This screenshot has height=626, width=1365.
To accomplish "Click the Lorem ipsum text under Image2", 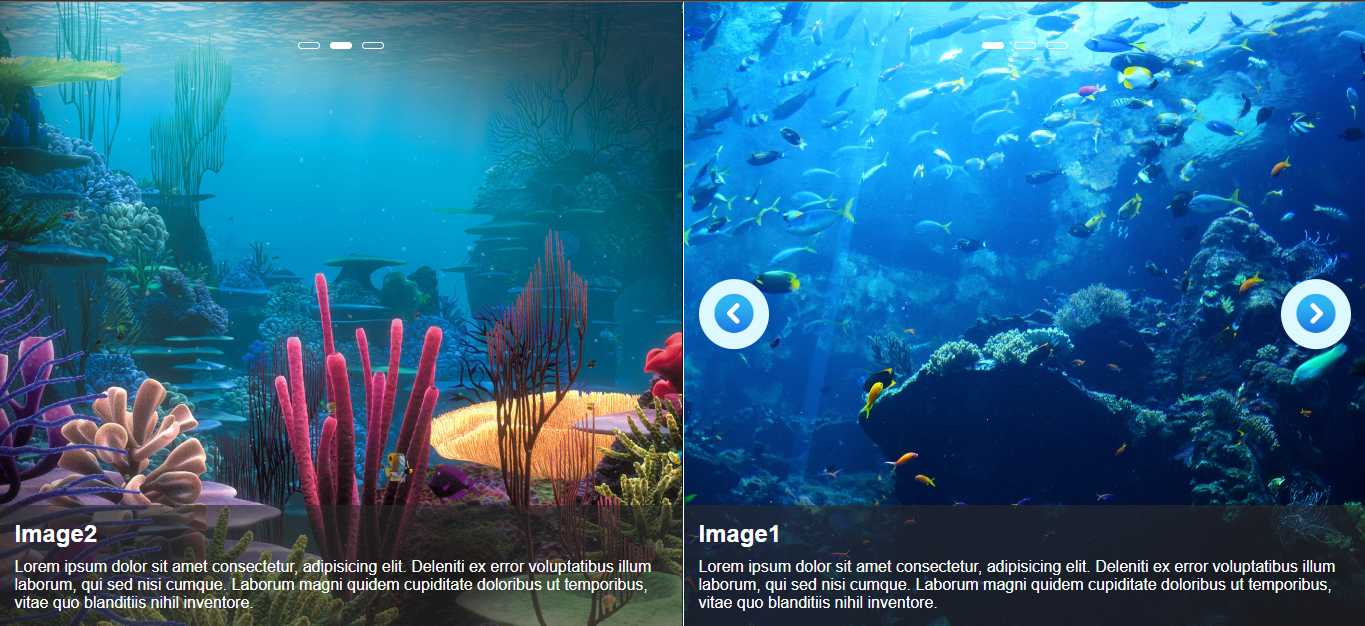I will pyautogui.click(x=333, y=585).
